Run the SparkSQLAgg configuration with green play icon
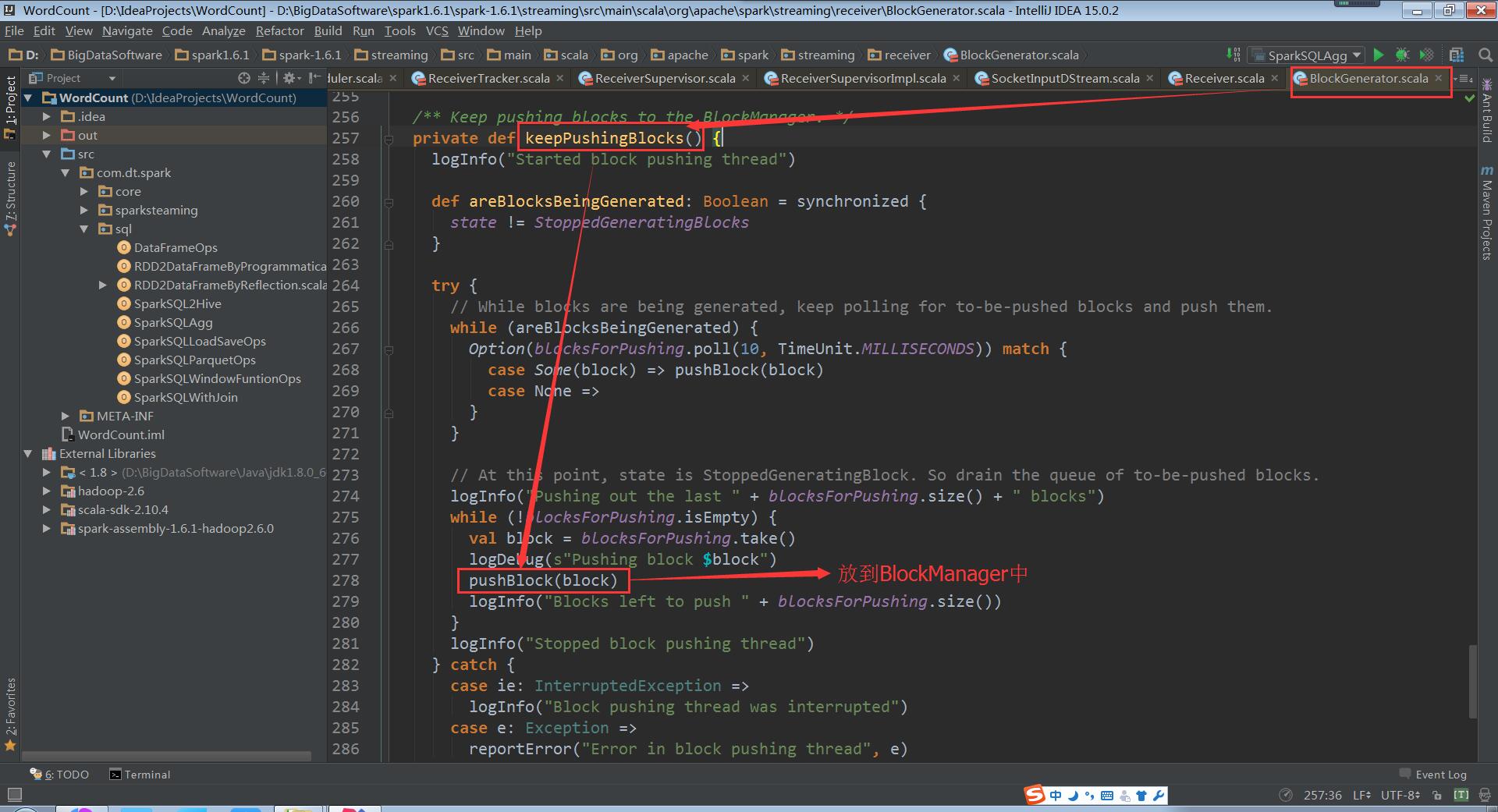The width and height of the screenshot is (1498, 812). (x=1379, y=55)
